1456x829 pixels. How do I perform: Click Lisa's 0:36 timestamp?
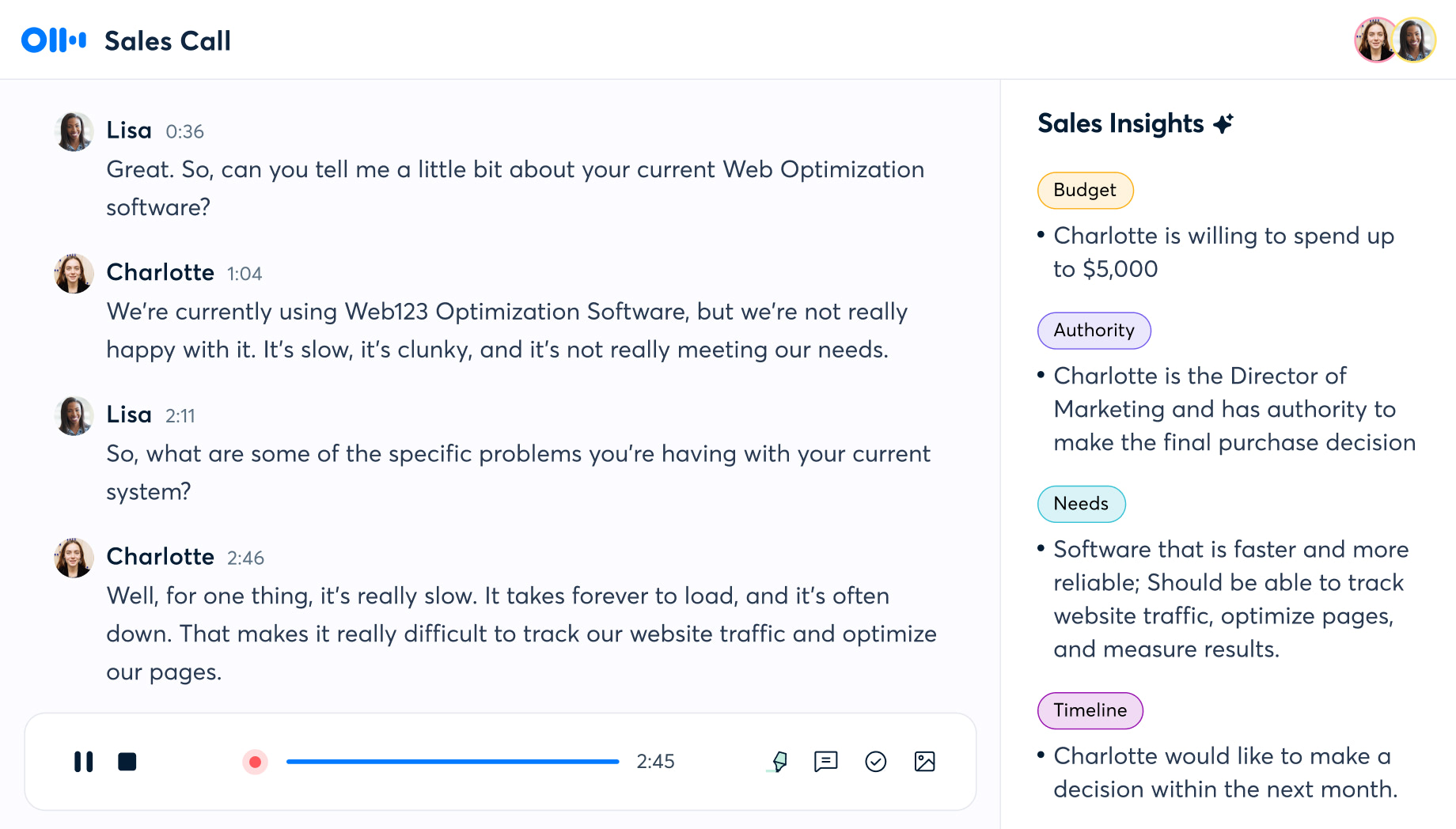click(184, 132)
